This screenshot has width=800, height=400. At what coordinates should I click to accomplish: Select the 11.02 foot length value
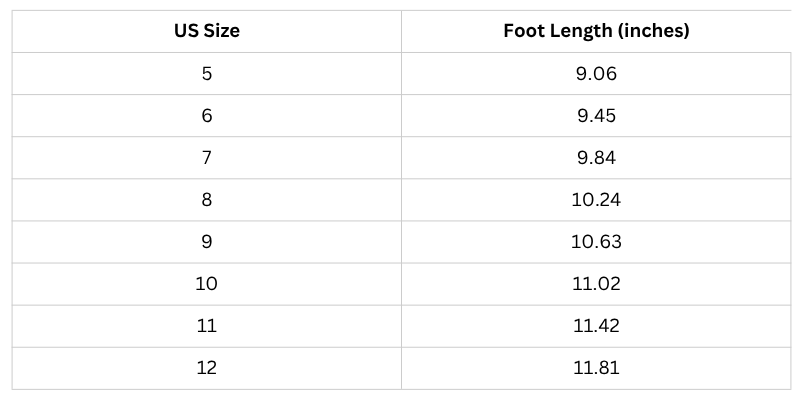tap(596, 284)
